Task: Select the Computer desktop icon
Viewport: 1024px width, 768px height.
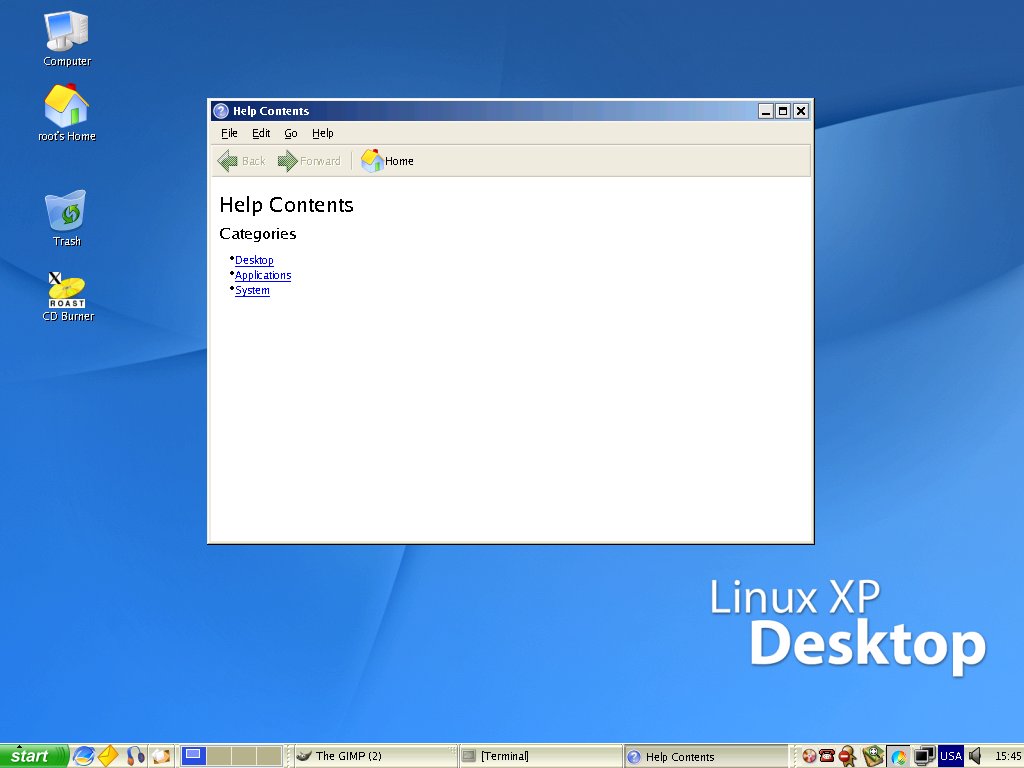Action: [66, 39]
